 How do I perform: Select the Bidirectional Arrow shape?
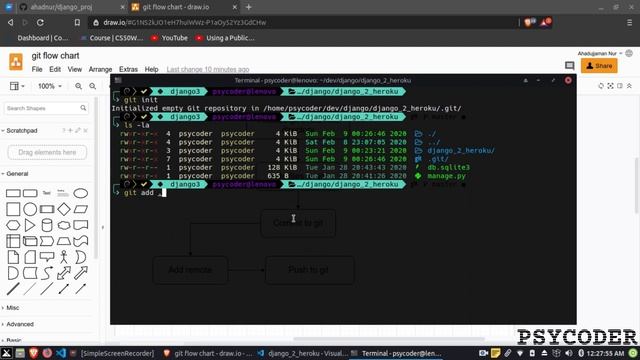click(x=64, y=273)
